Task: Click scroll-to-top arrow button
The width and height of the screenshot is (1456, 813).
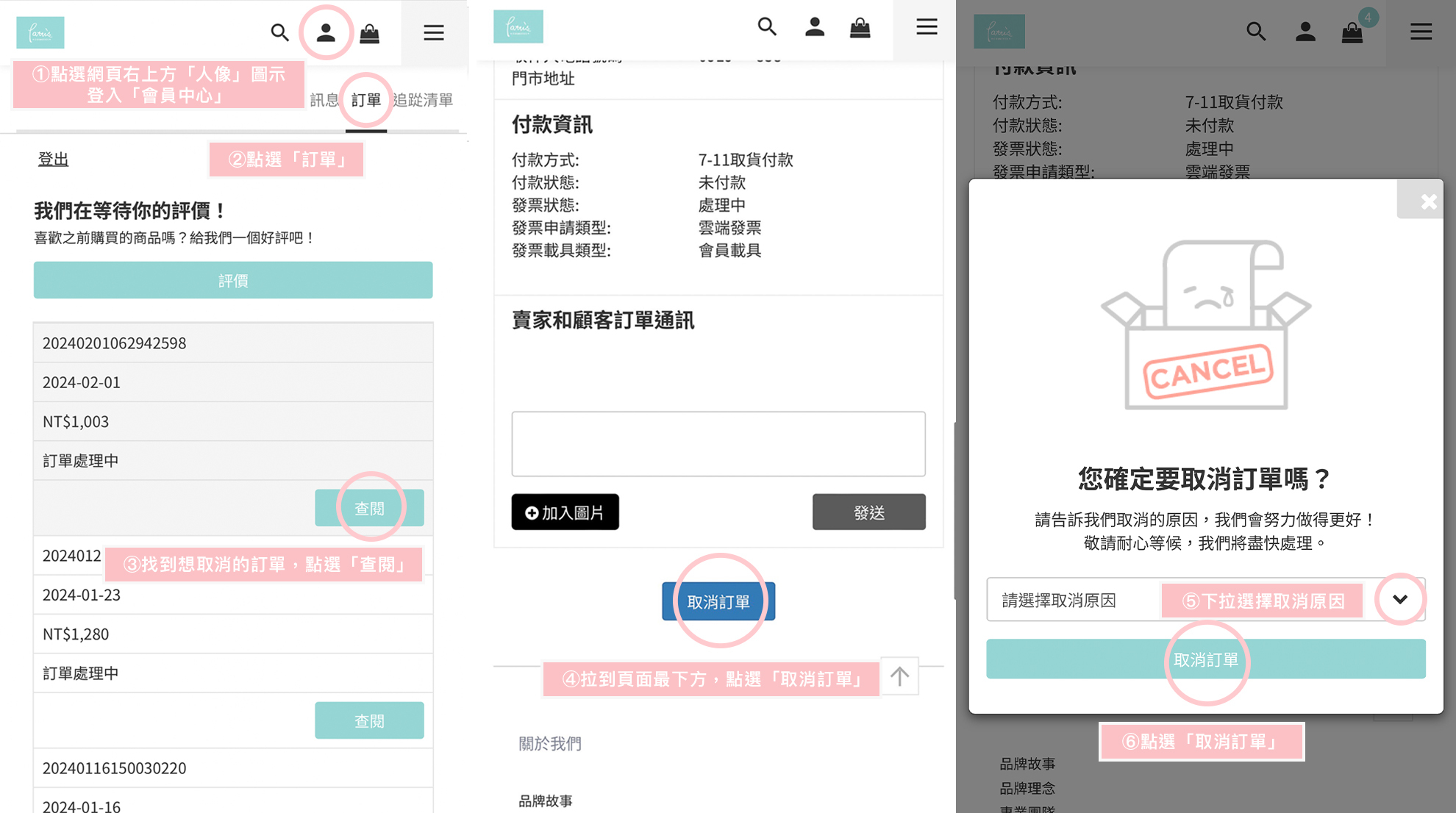Action: coord(899,676)
